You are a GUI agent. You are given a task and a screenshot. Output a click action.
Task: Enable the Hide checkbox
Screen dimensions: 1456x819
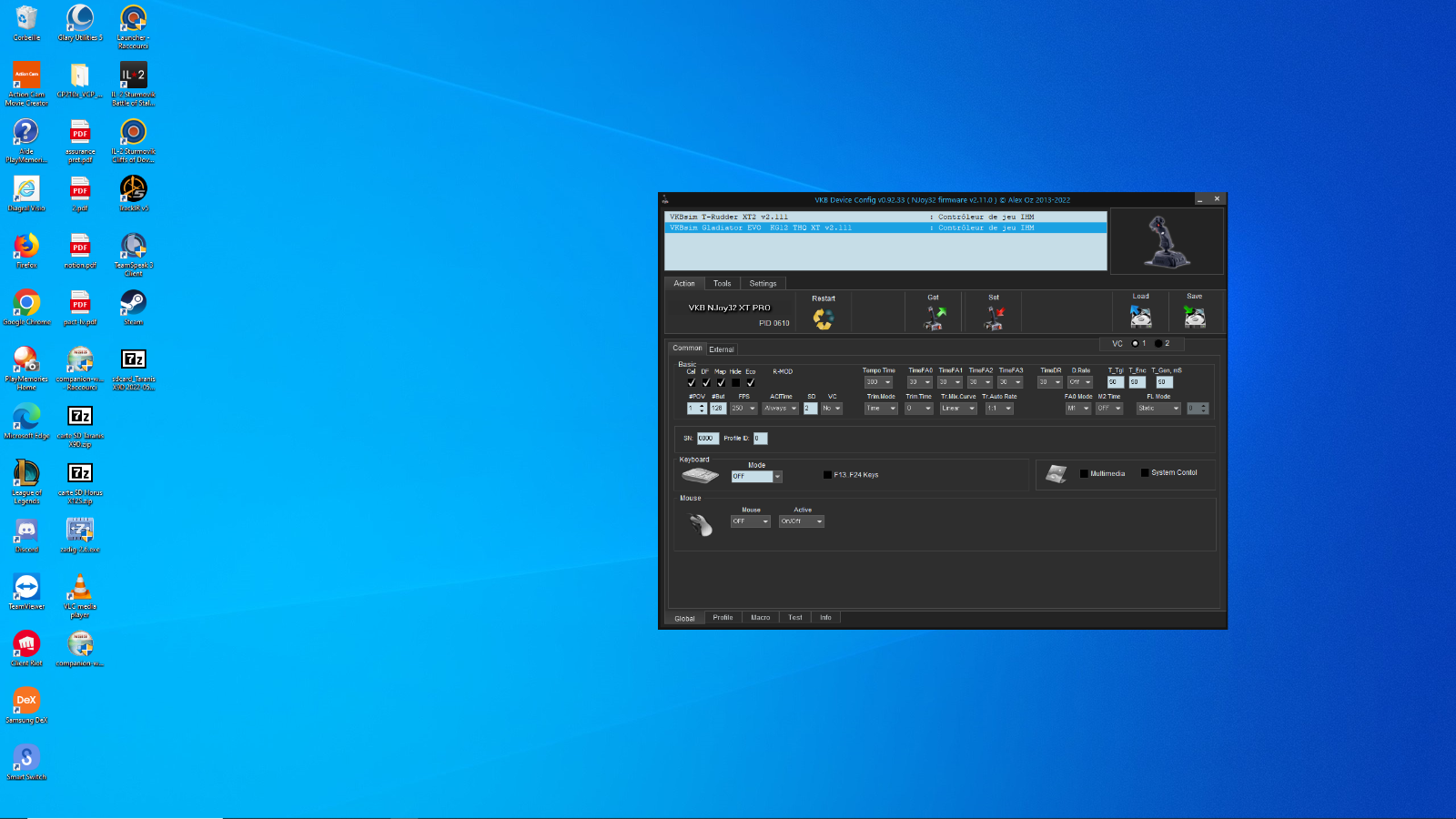pyautogui.click(x=735, y=382)
